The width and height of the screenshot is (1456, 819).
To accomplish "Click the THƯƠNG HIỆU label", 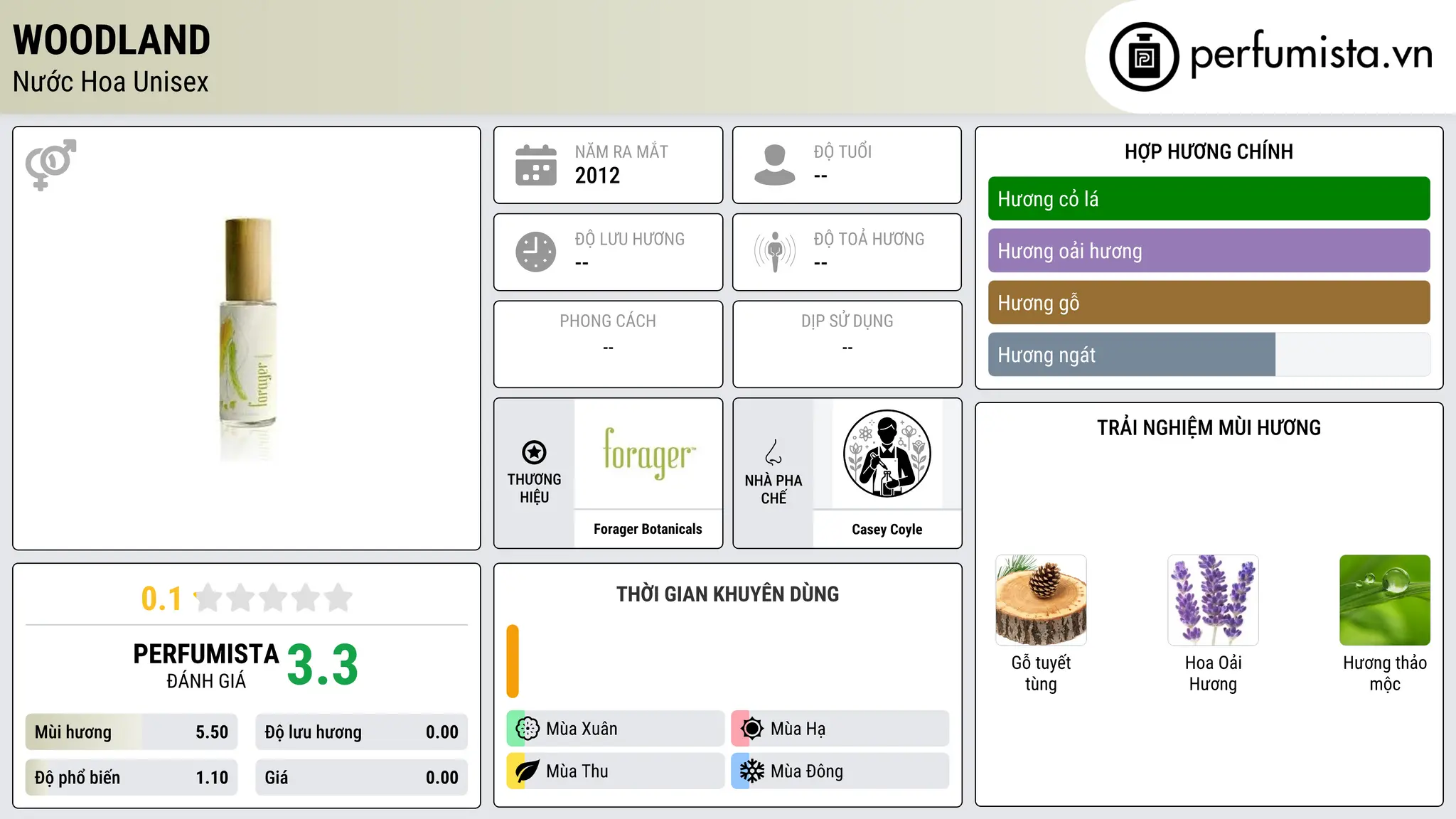I will pyautogui.click(x=534, y=488).
